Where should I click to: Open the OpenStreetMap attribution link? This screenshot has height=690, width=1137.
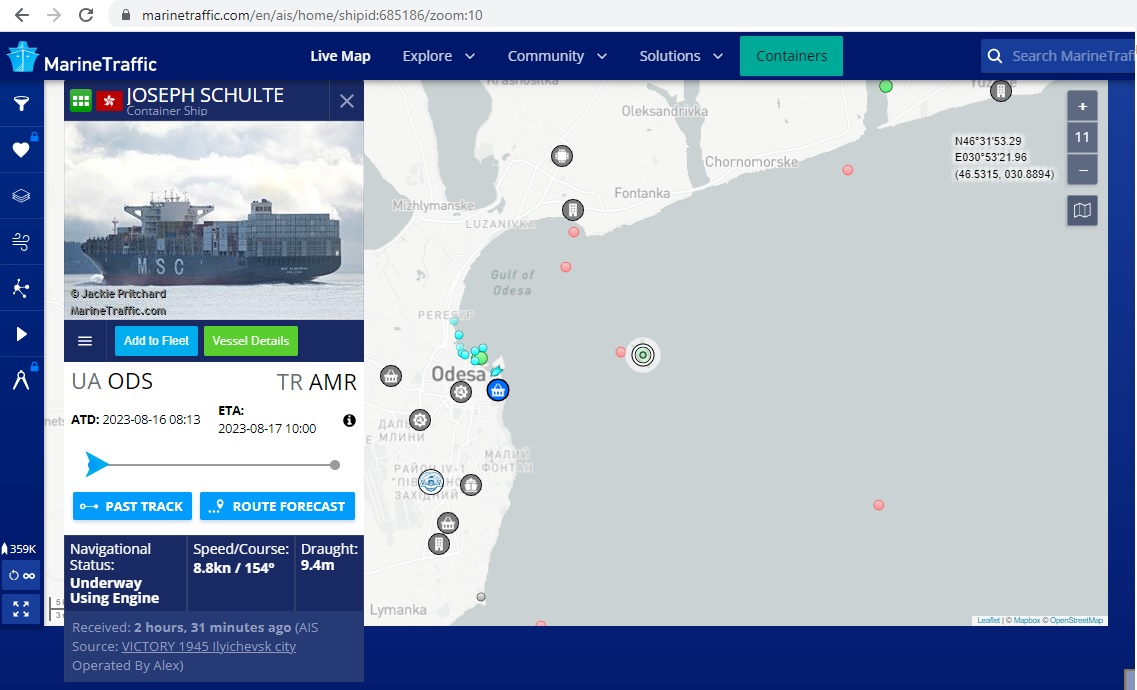[1077, 620]
